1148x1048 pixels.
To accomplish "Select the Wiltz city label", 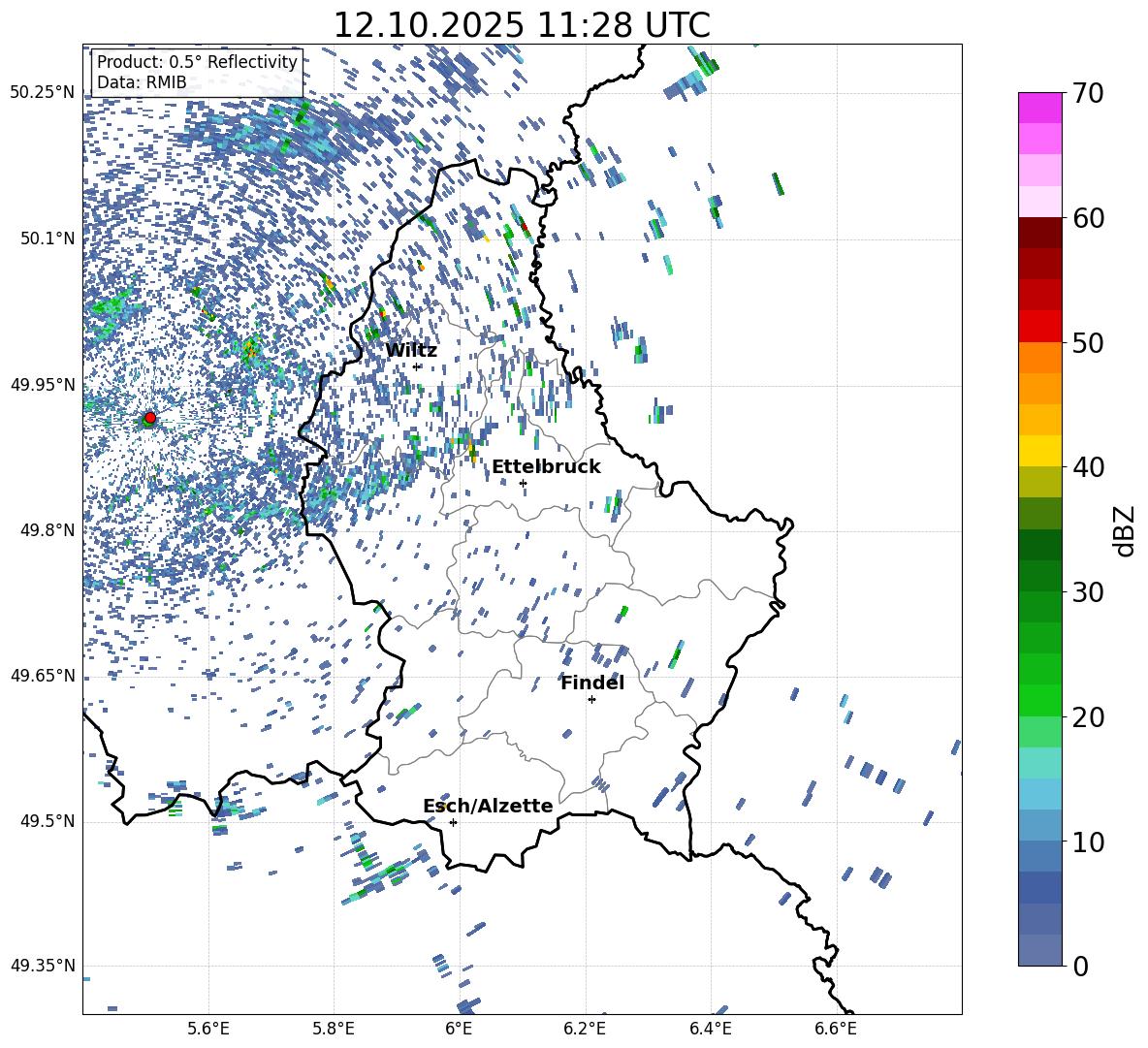I will pos(411,350).
